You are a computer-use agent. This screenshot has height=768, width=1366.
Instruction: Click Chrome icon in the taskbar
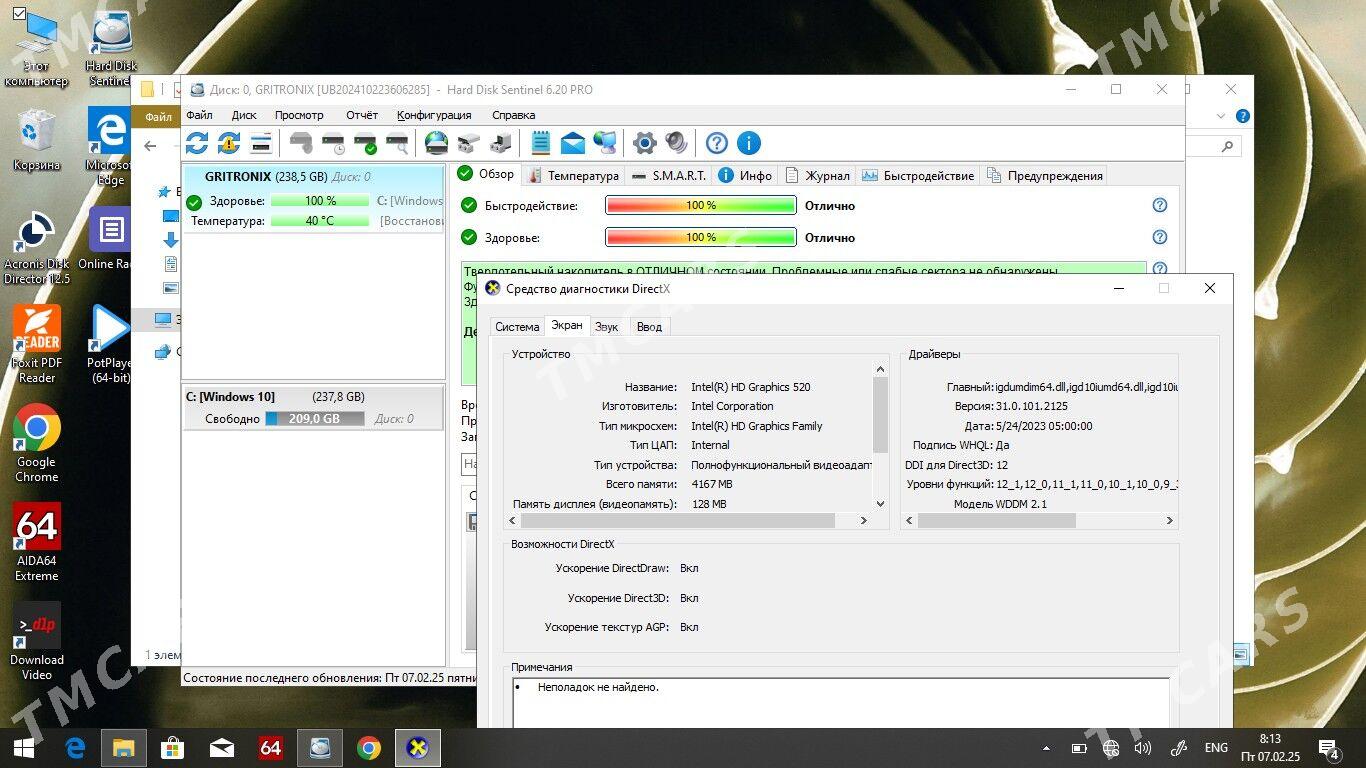(x=369, y=748)
